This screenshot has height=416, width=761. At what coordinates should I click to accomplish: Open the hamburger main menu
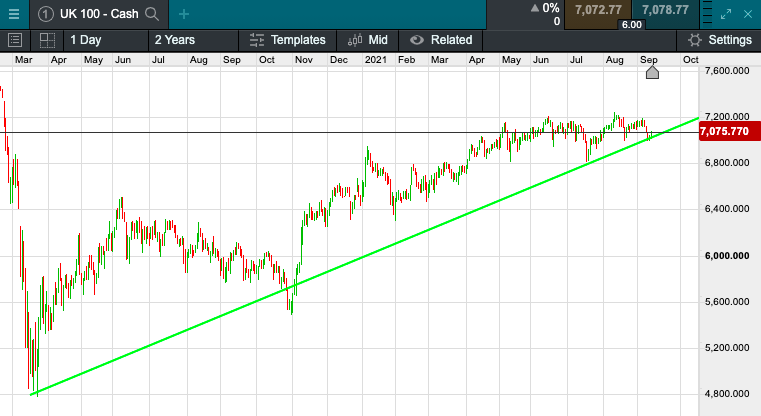tap(13, 13)
